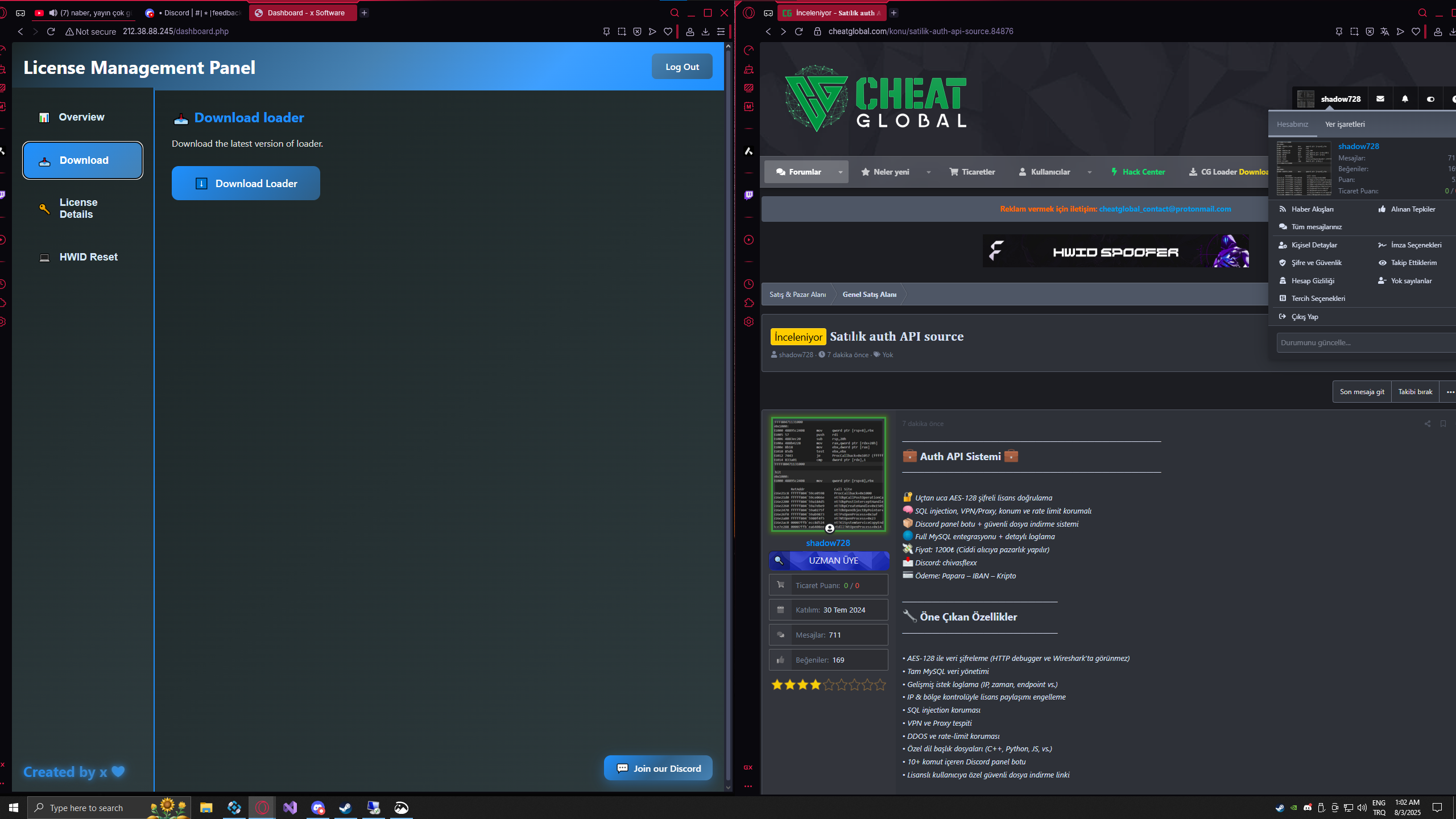The width and height of the screenshot is (1456, 819).
Task: Click the GX Corner icon in right sidebar
Action: pos(748,767)
